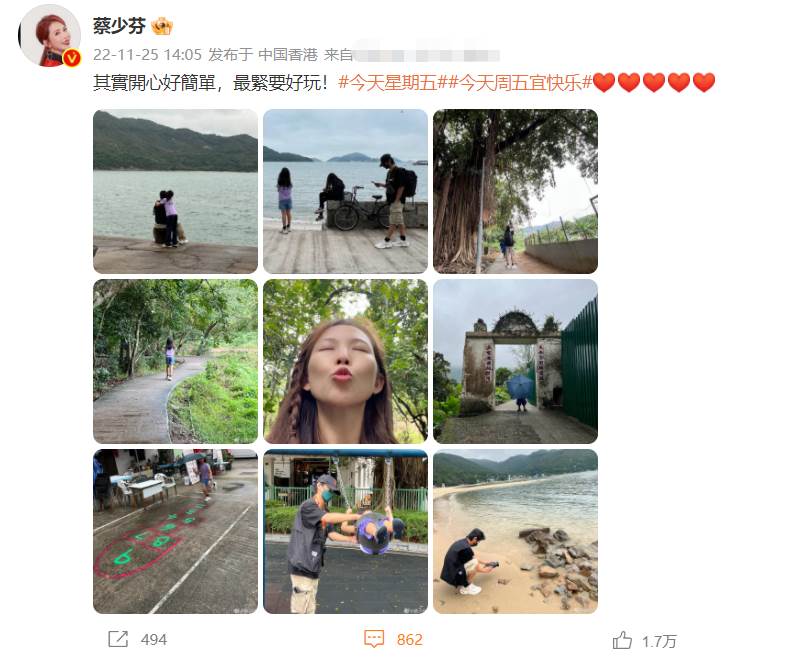Click the orange verified V badge

[72, 58]
